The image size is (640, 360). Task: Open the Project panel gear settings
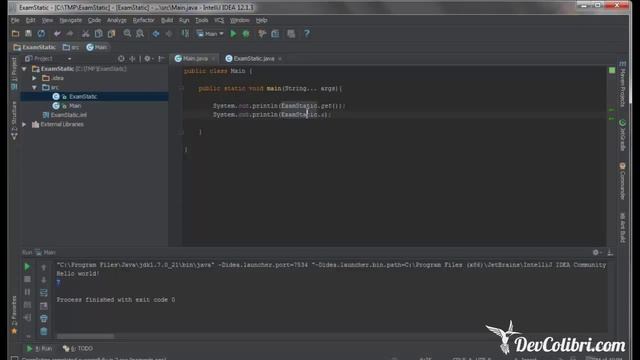pyautogui.click(x=148, y=59)
